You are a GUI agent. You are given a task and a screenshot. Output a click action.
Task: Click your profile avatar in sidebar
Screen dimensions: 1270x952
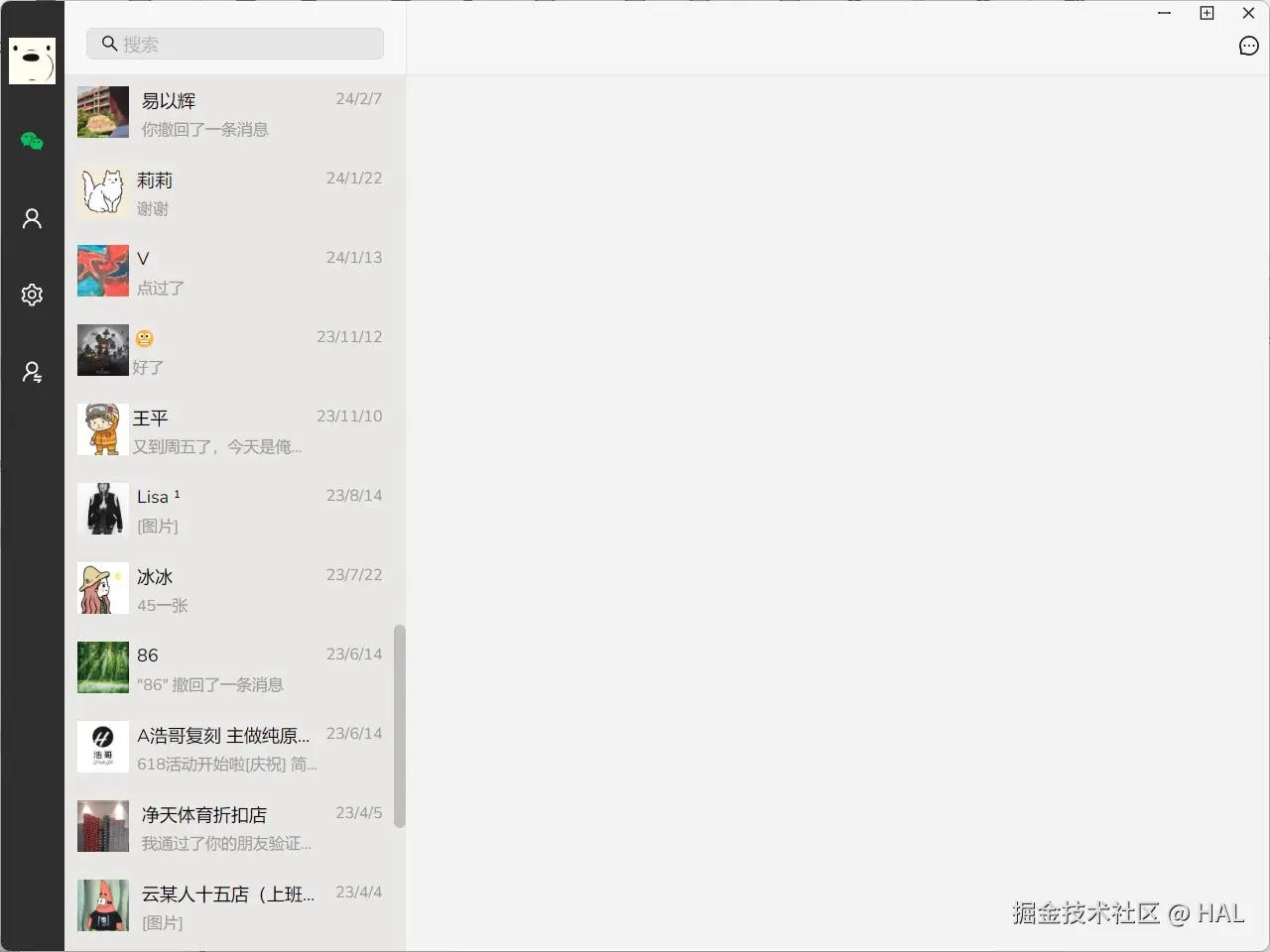pyautogui.click(x=31, y=60)
